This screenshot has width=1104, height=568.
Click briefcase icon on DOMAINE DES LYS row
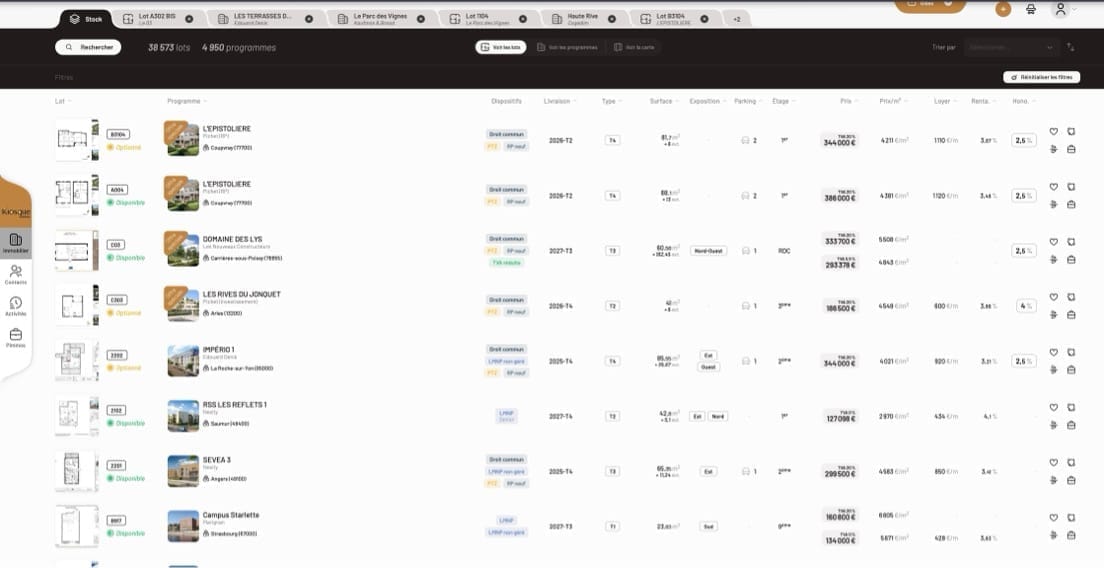pyautogui.click(x=1071, y=259)
